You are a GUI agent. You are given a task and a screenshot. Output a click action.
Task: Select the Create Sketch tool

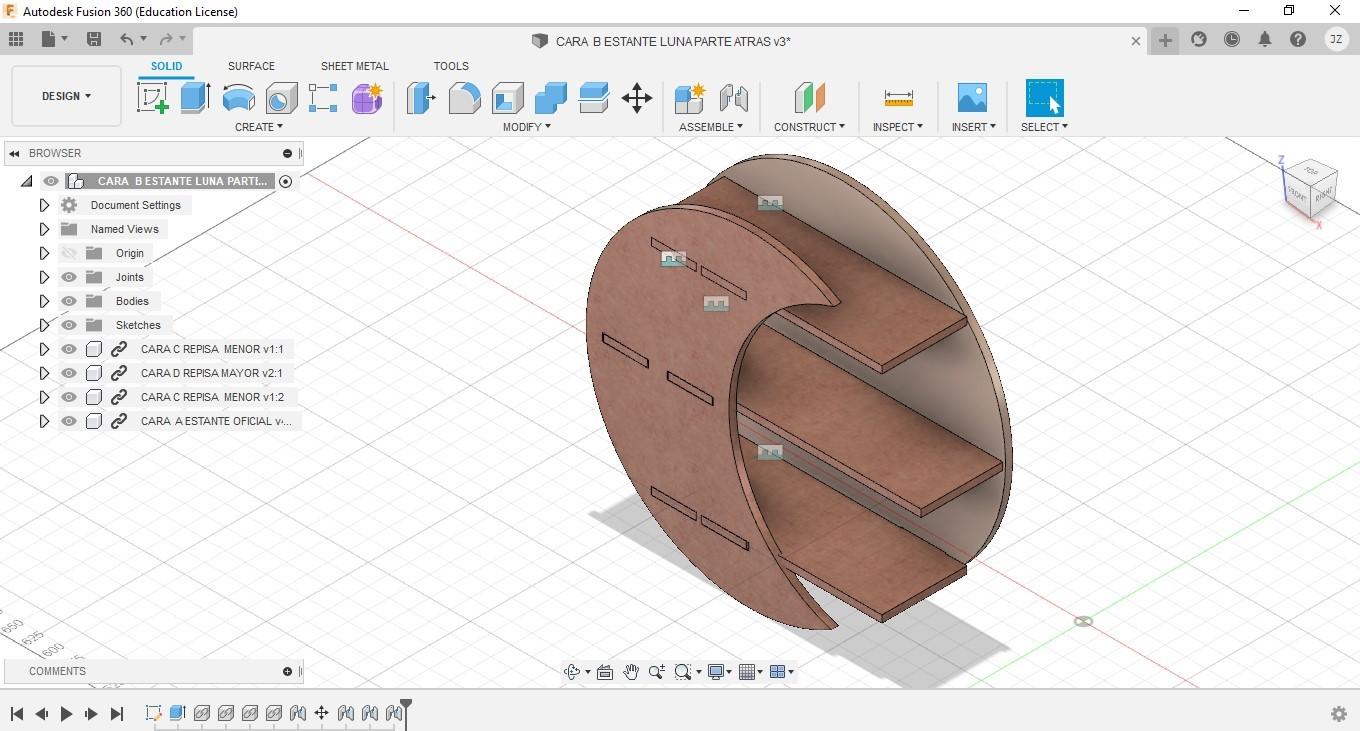coord(152,98)
